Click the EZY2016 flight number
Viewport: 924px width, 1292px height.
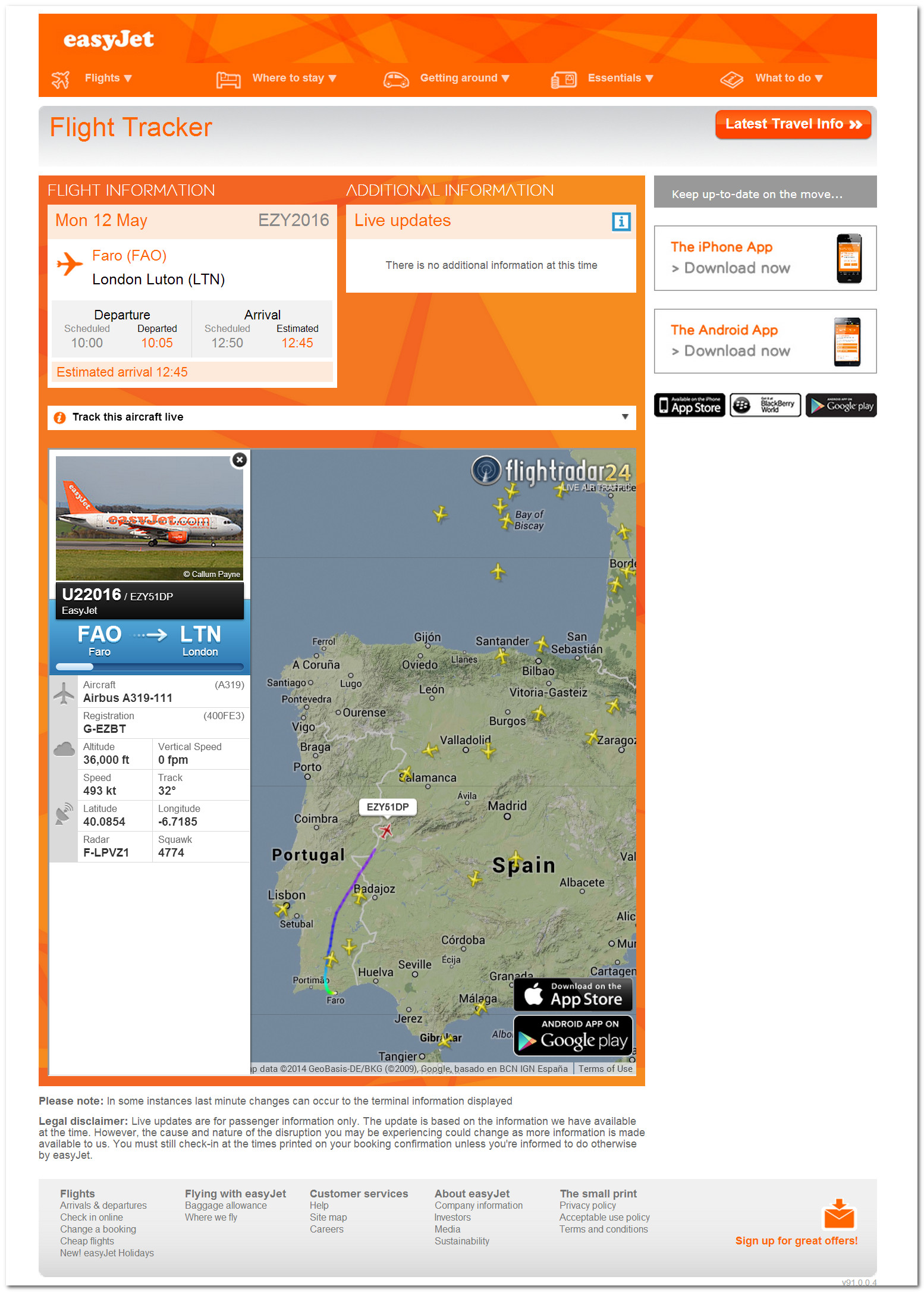point(294,221)
